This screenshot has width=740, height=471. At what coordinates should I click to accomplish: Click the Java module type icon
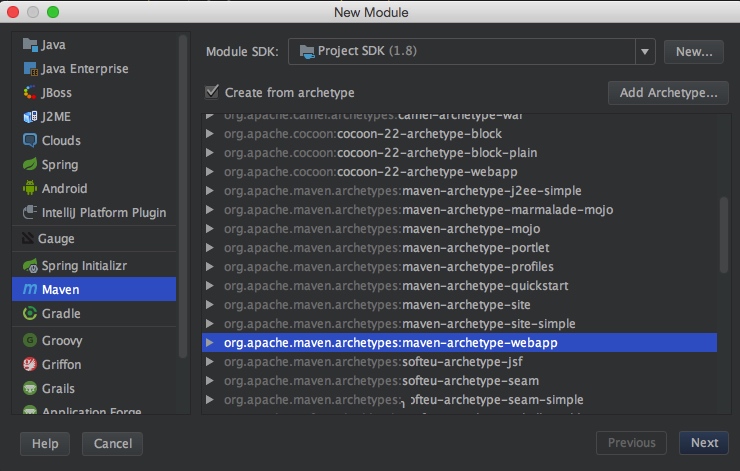click(x=30, y=45)
